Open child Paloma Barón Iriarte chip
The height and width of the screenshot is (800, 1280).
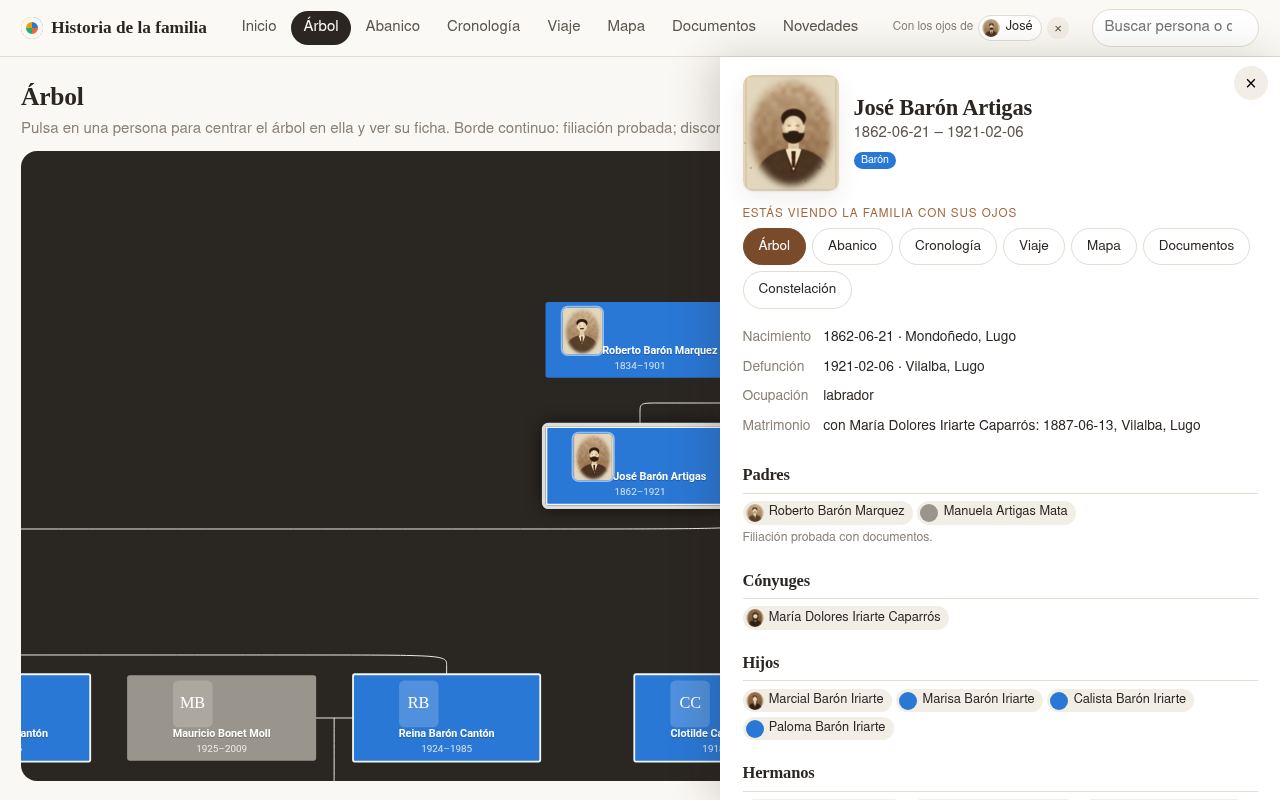coord(818,728)
